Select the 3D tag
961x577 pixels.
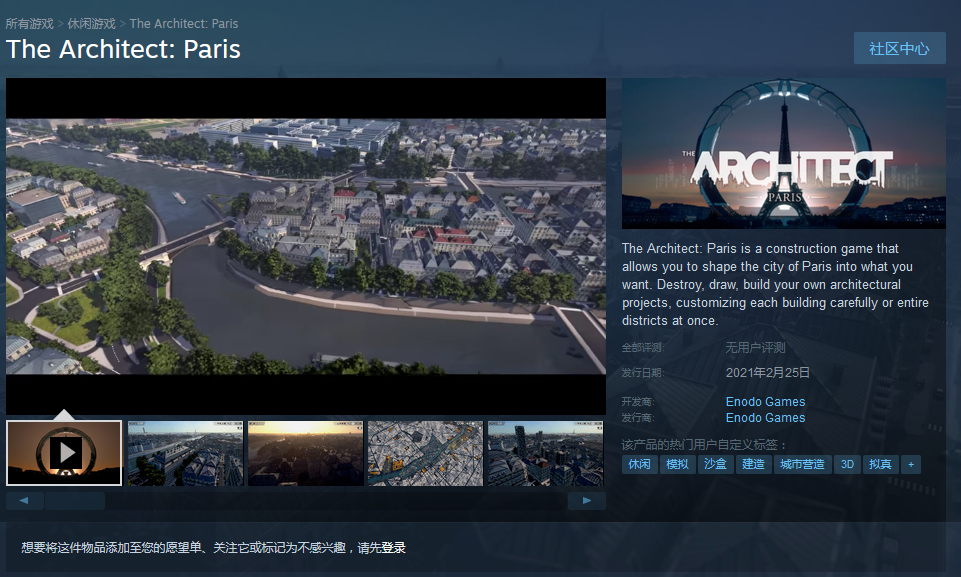coord(847,464)
